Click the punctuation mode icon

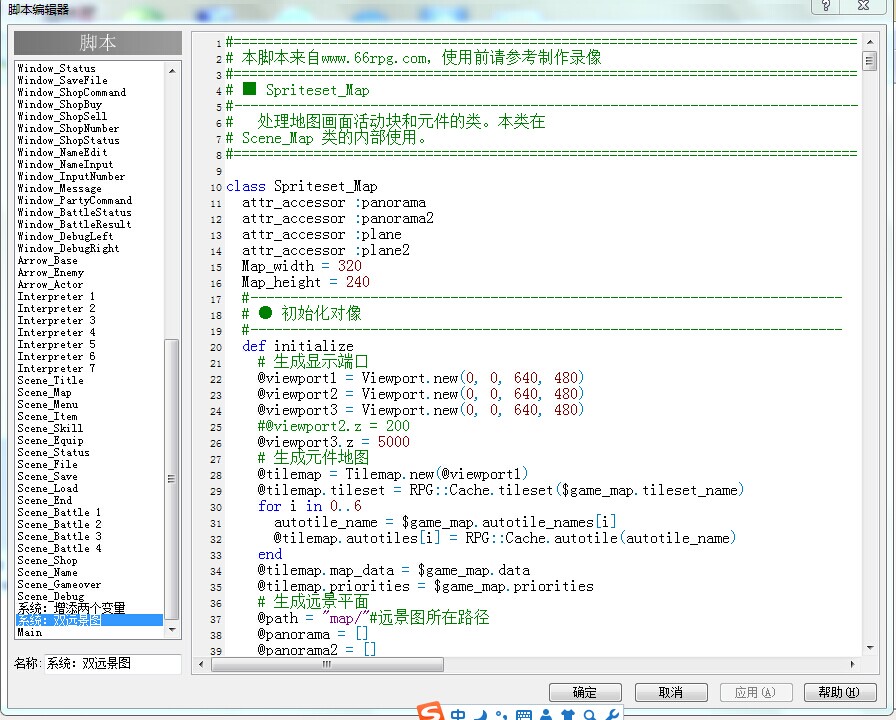click(x=501, y=715)
